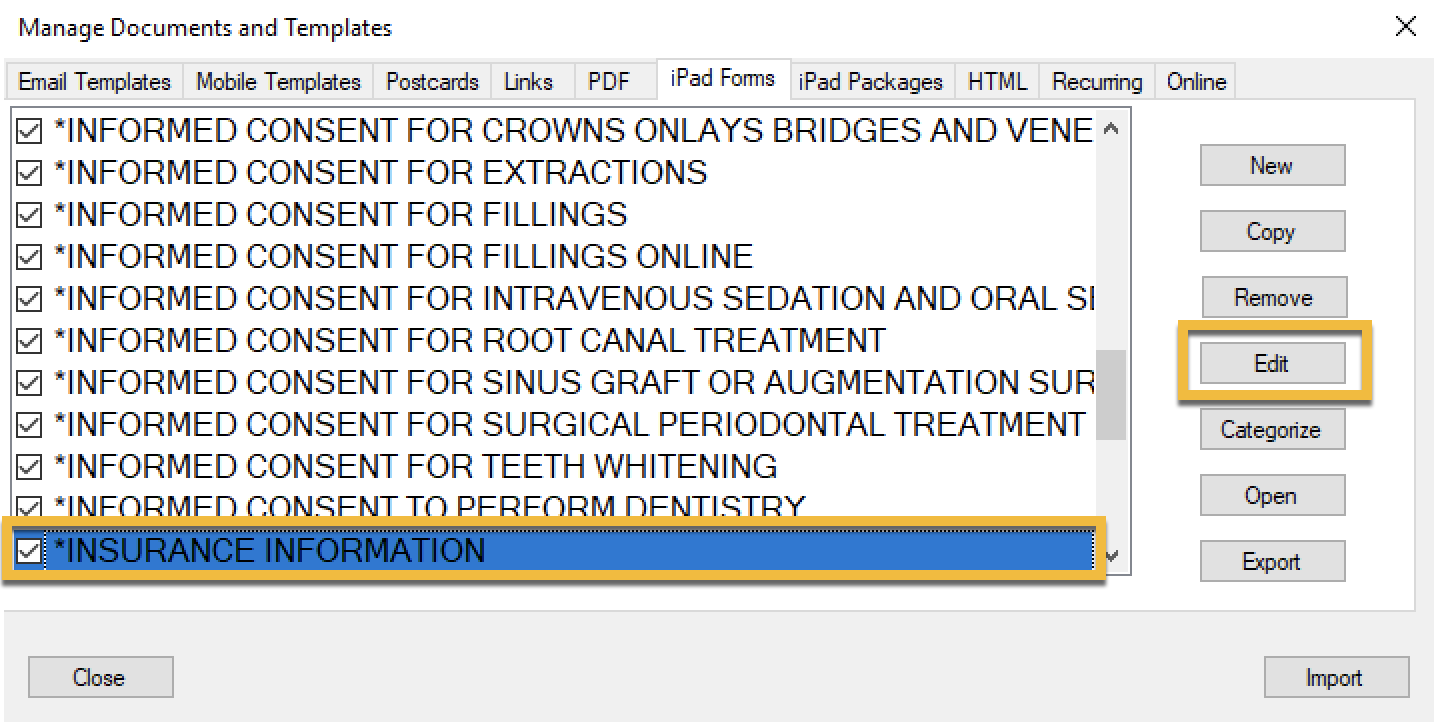Select the Recurring tab
This screenshot has height=722, width=1434.
coord(1097,82)
